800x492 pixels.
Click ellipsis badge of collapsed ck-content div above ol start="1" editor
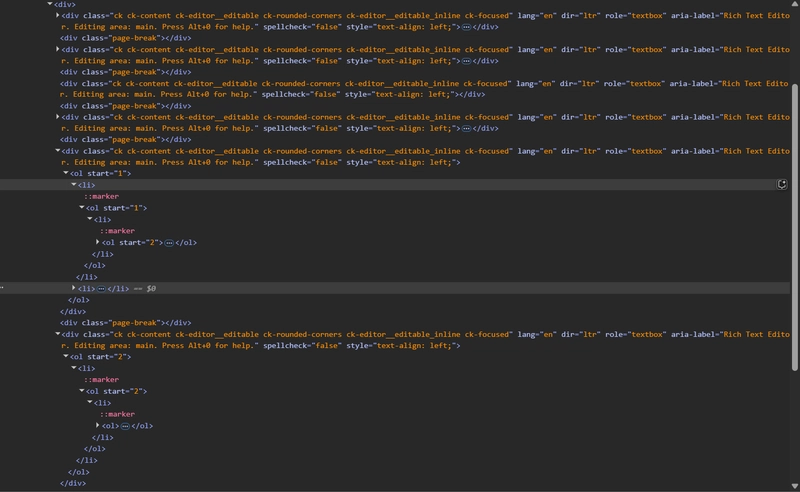[466, 129]
